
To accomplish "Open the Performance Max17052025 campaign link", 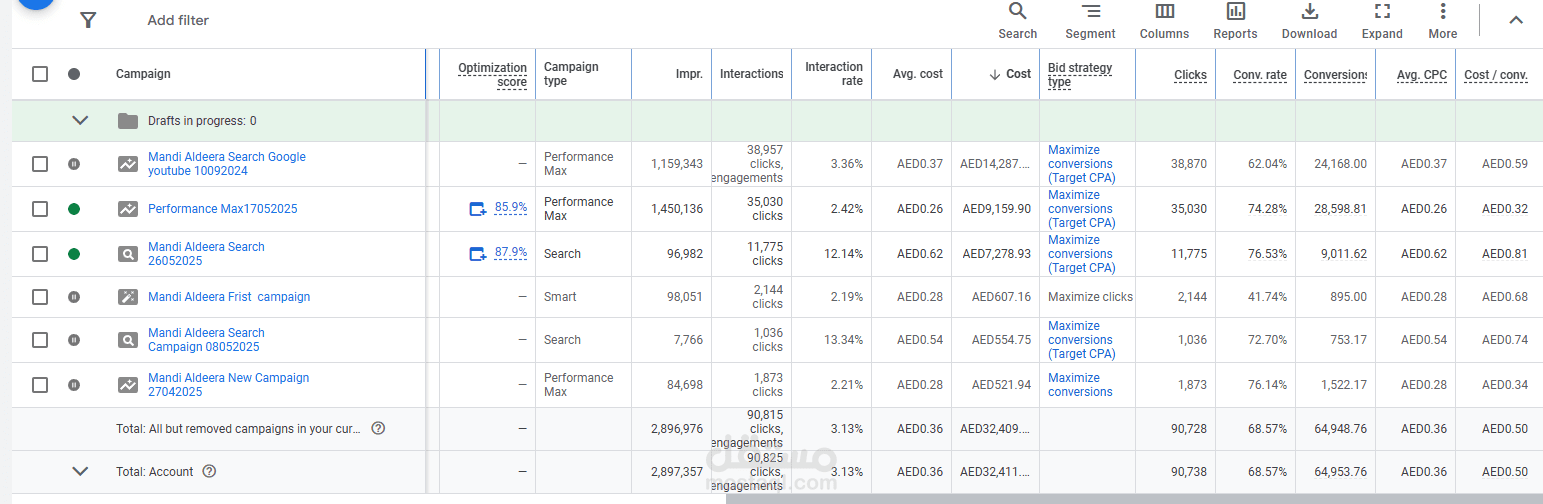I will pyautogui.click(x=222, y=209).
